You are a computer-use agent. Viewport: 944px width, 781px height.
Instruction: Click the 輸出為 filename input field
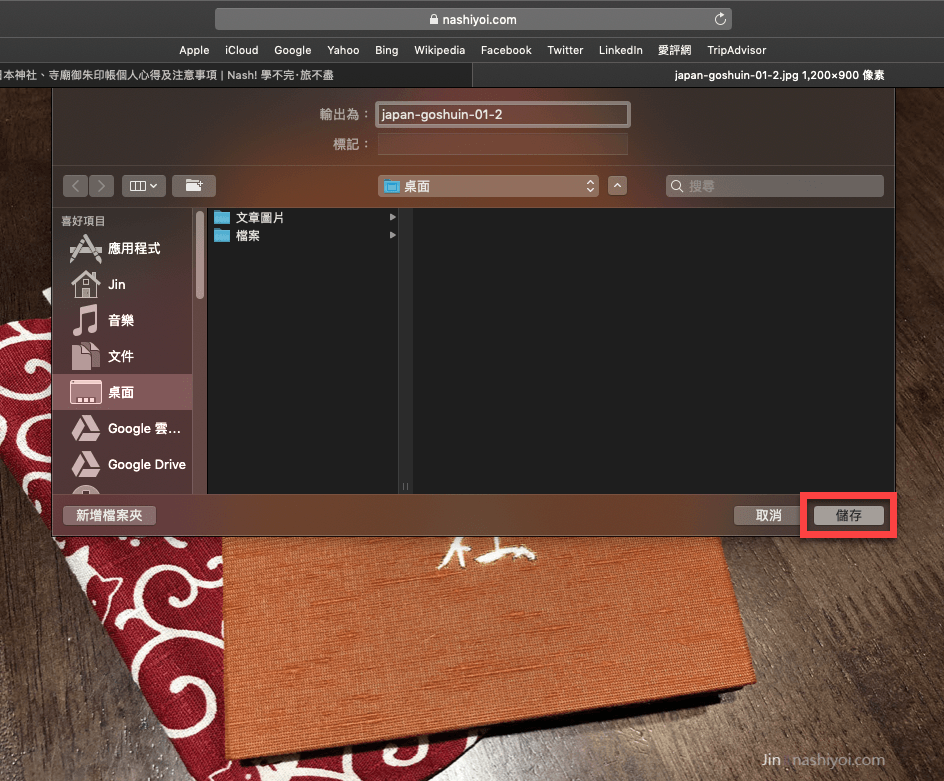pyautogui.click(x=503, y=114)
